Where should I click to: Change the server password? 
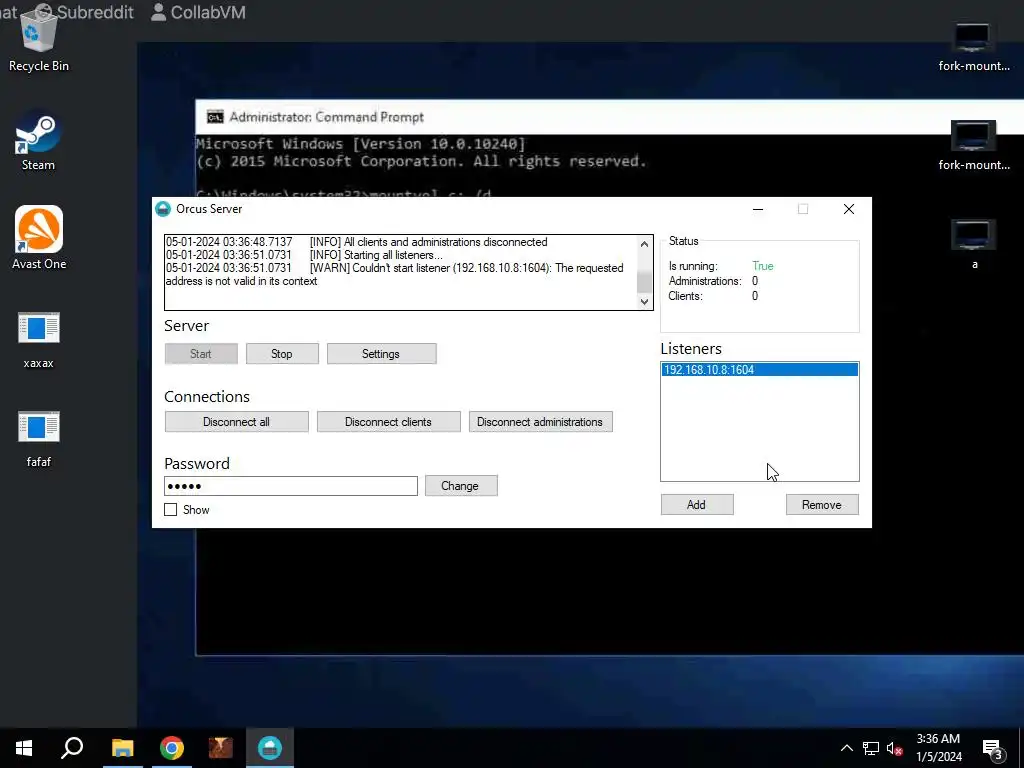pos(460,485)
